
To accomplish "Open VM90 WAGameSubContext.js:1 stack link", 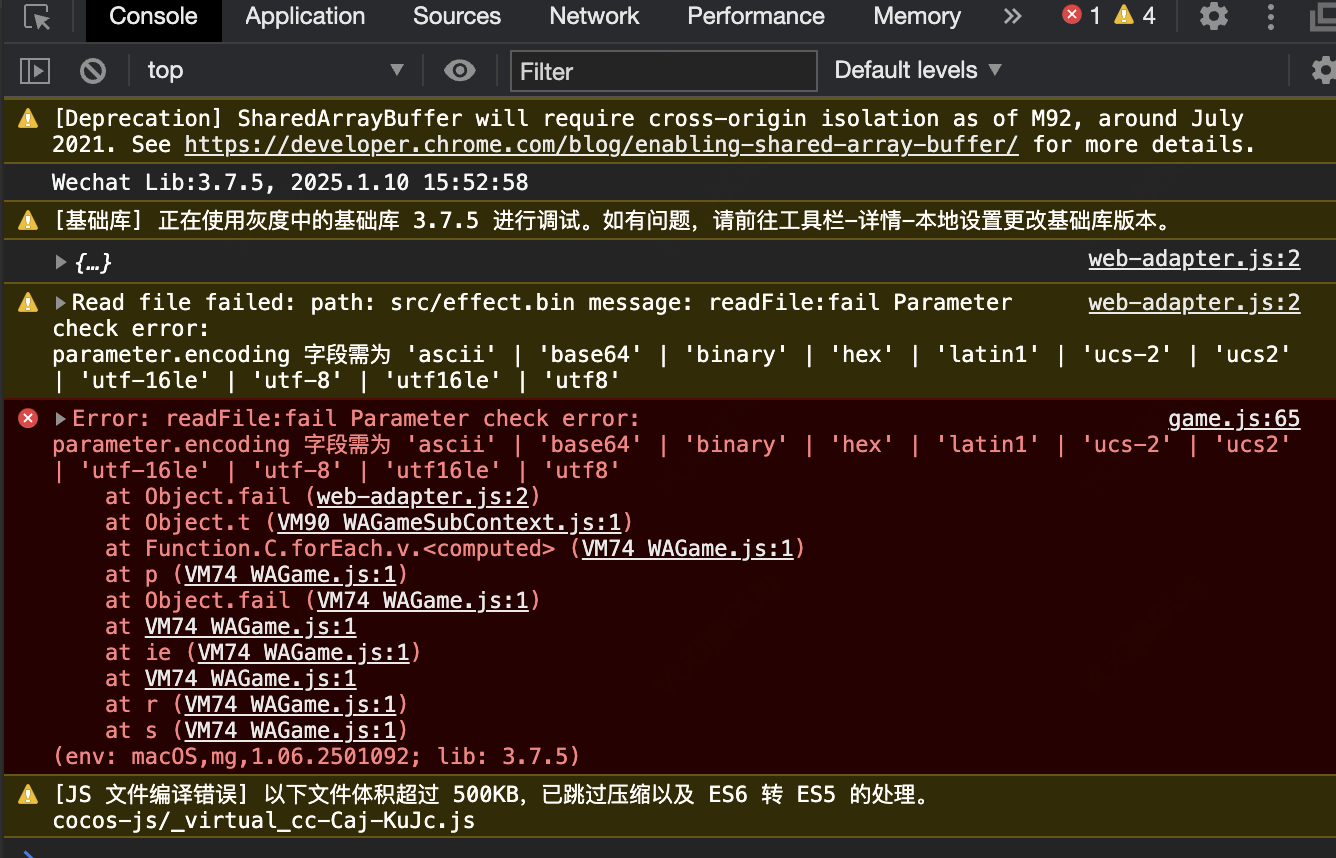I will coord(450,522).
